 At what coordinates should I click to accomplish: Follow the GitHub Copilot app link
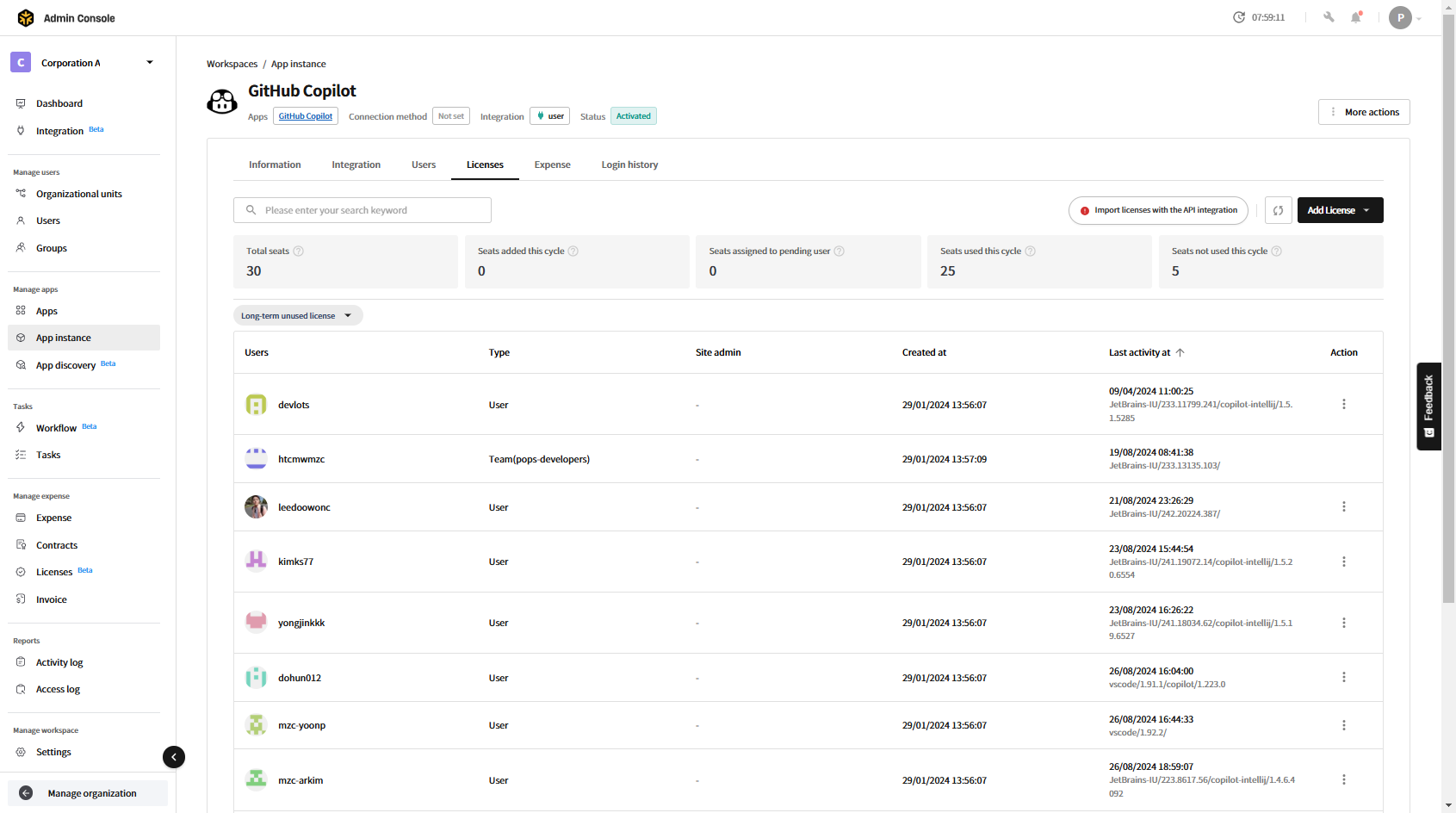click(306, 116)
